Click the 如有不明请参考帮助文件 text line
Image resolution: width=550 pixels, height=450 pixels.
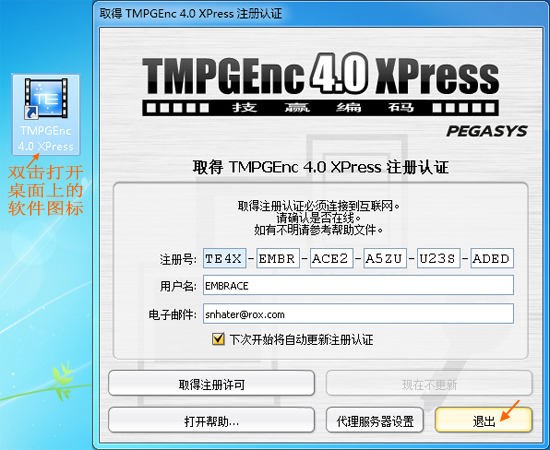click(318, 230)
